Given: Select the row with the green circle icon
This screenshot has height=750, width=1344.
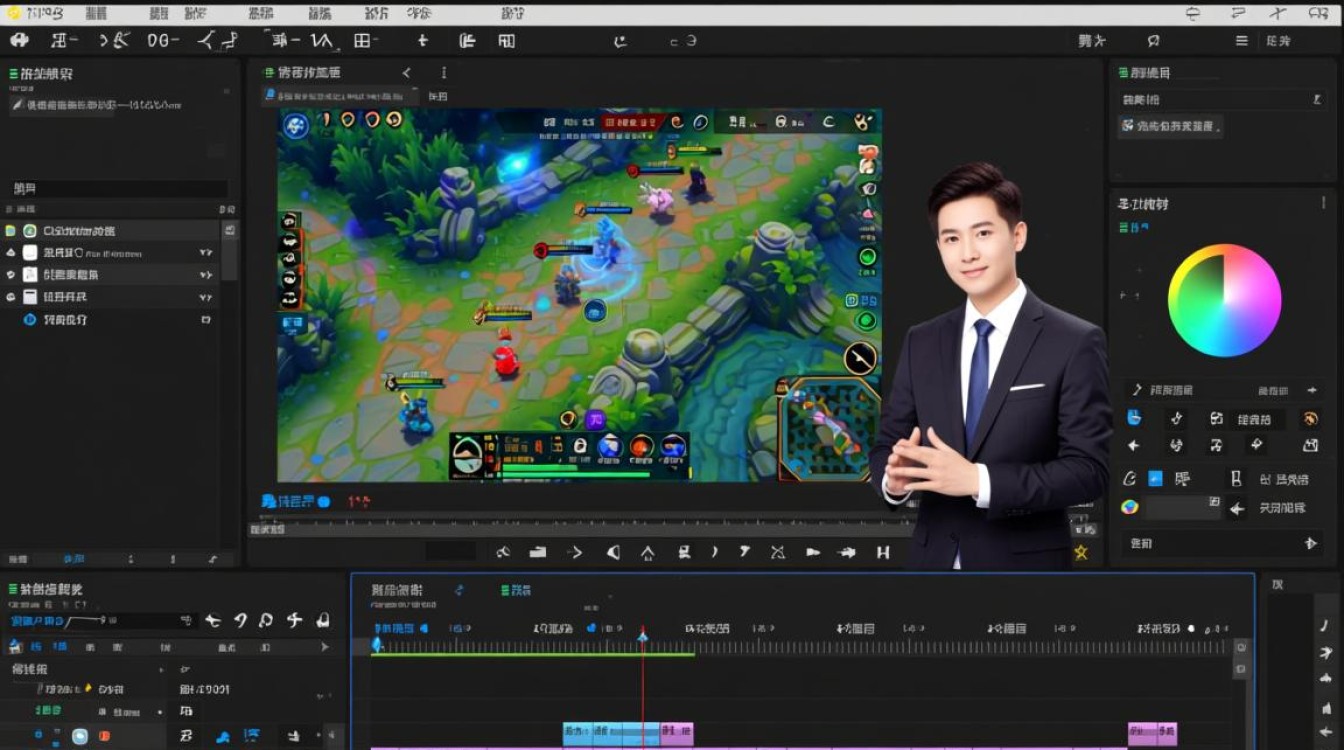Looking at the screenshot, I should 112,230.
